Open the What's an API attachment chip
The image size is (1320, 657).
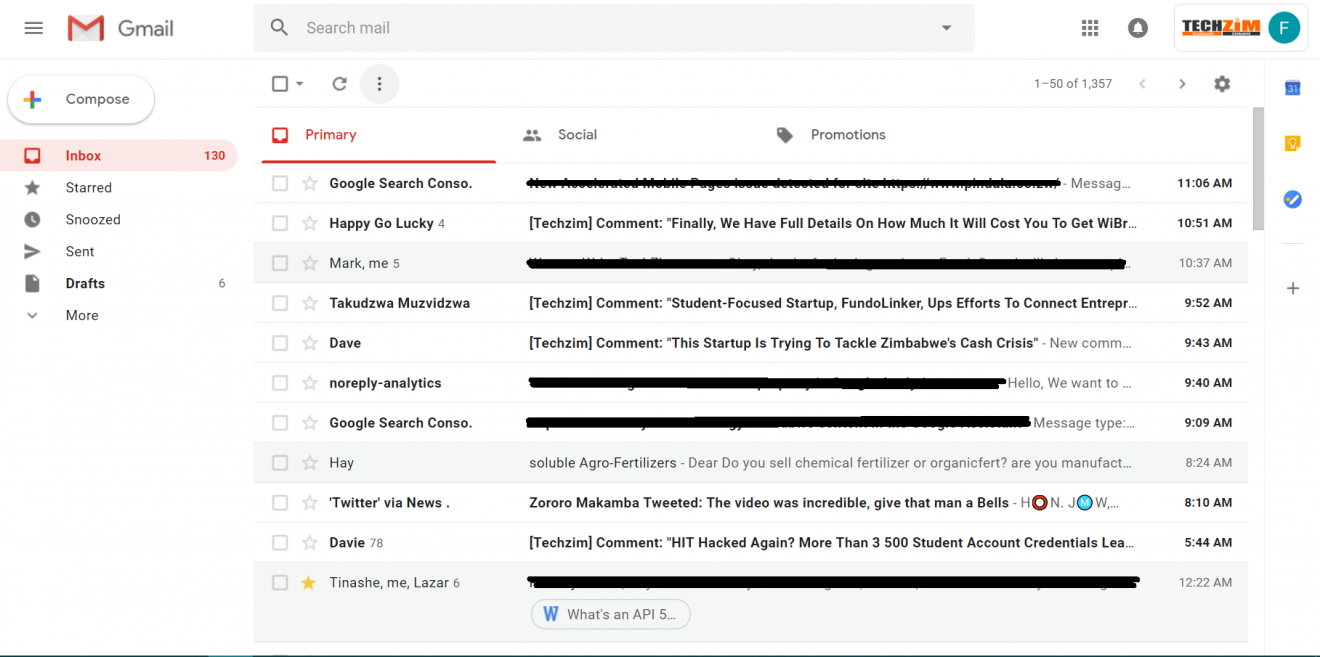coord(610,614)
